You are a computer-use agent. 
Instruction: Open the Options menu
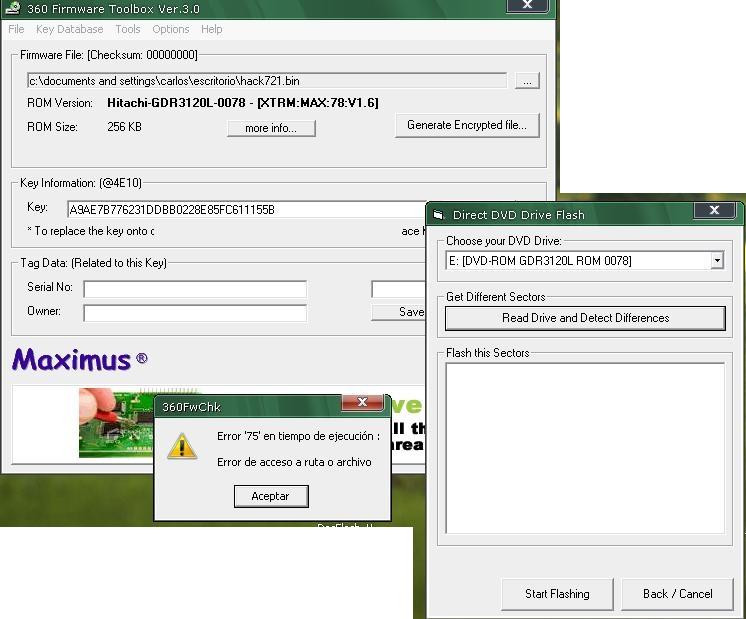(x=171, y=29)
